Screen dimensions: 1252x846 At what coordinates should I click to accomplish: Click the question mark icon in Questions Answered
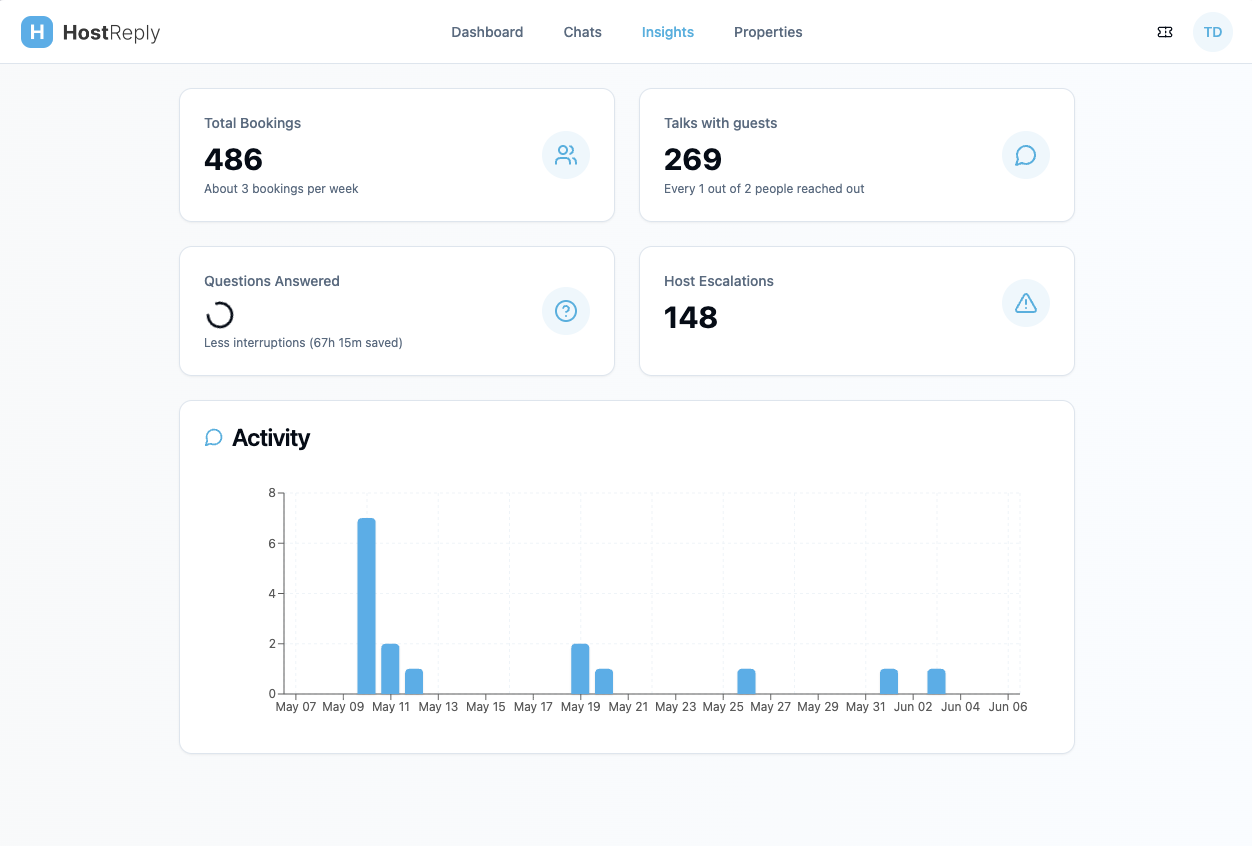tap(566, 311)
